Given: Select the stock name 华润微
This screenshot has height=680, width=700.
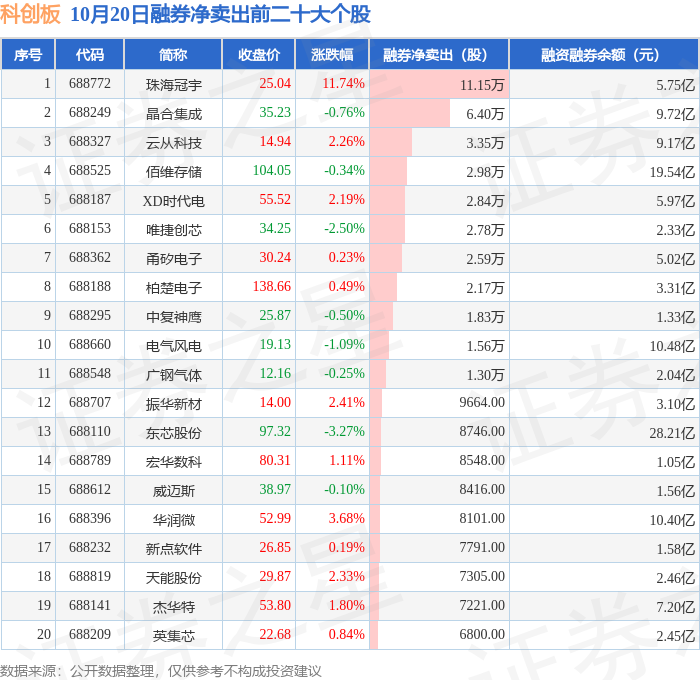Looking at the screenshot, I should [x=174, y=520].
